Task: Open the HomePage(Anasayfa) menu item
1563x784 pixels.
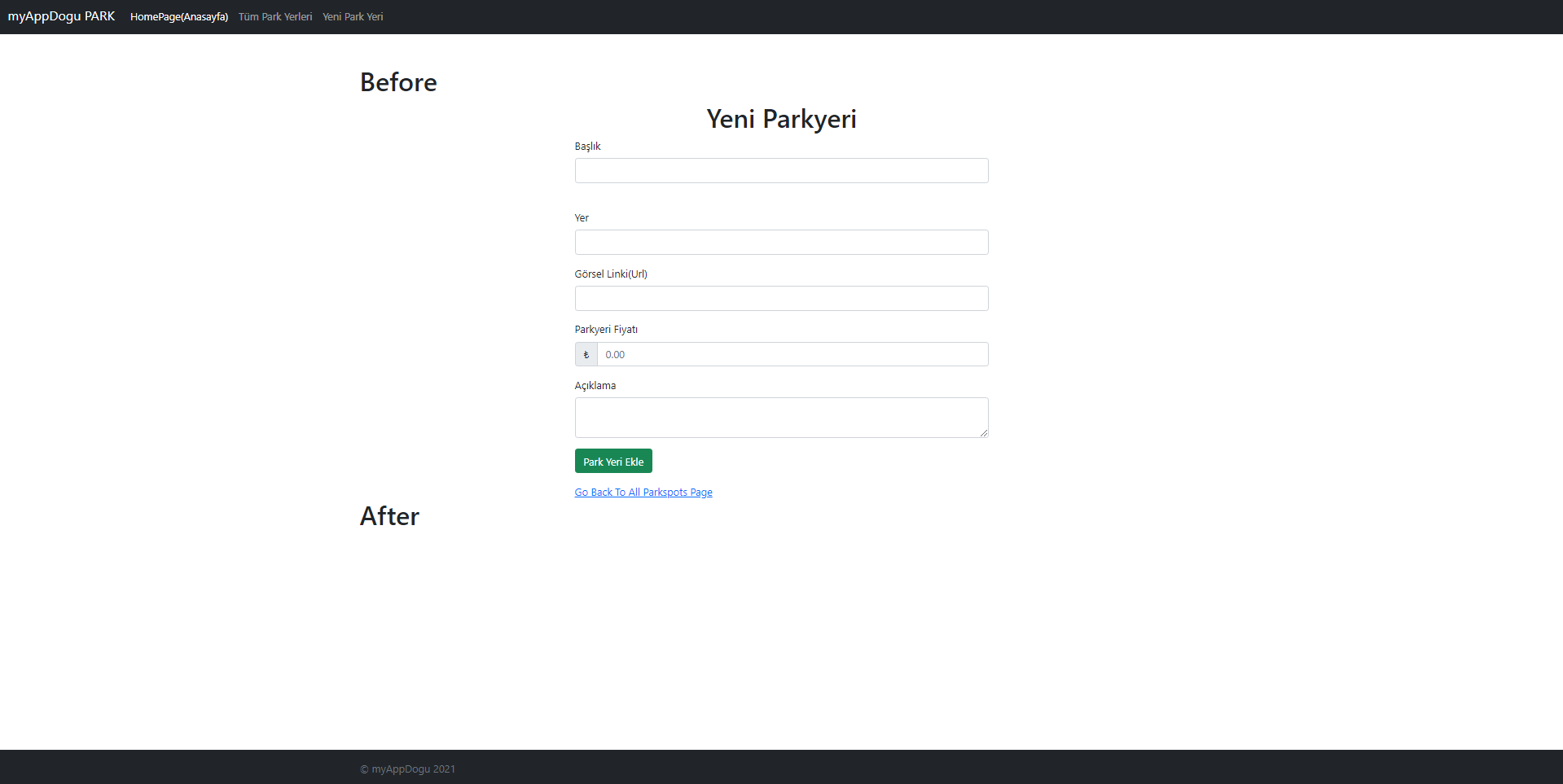Action: (x=179, y=16)
